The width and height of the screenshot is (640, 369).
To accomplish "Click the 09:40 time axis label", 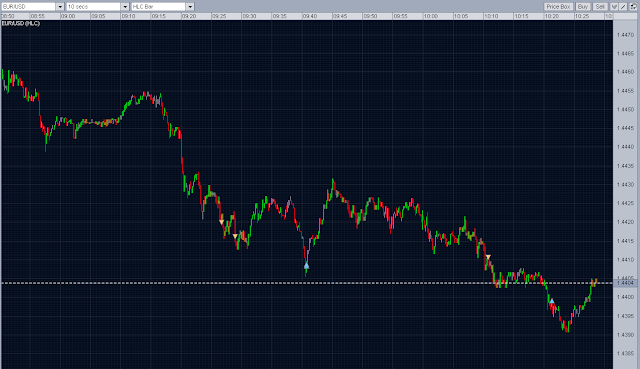I will (x=310, y=16).
